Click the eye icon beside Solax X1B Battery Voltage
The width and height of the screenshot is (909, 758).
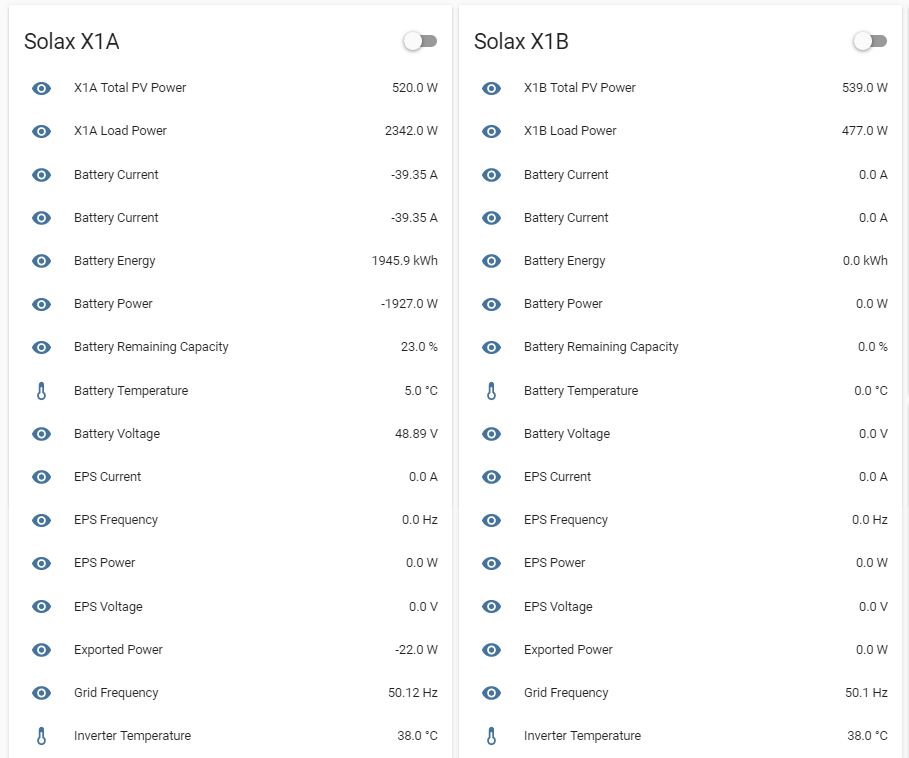(491, 434)
